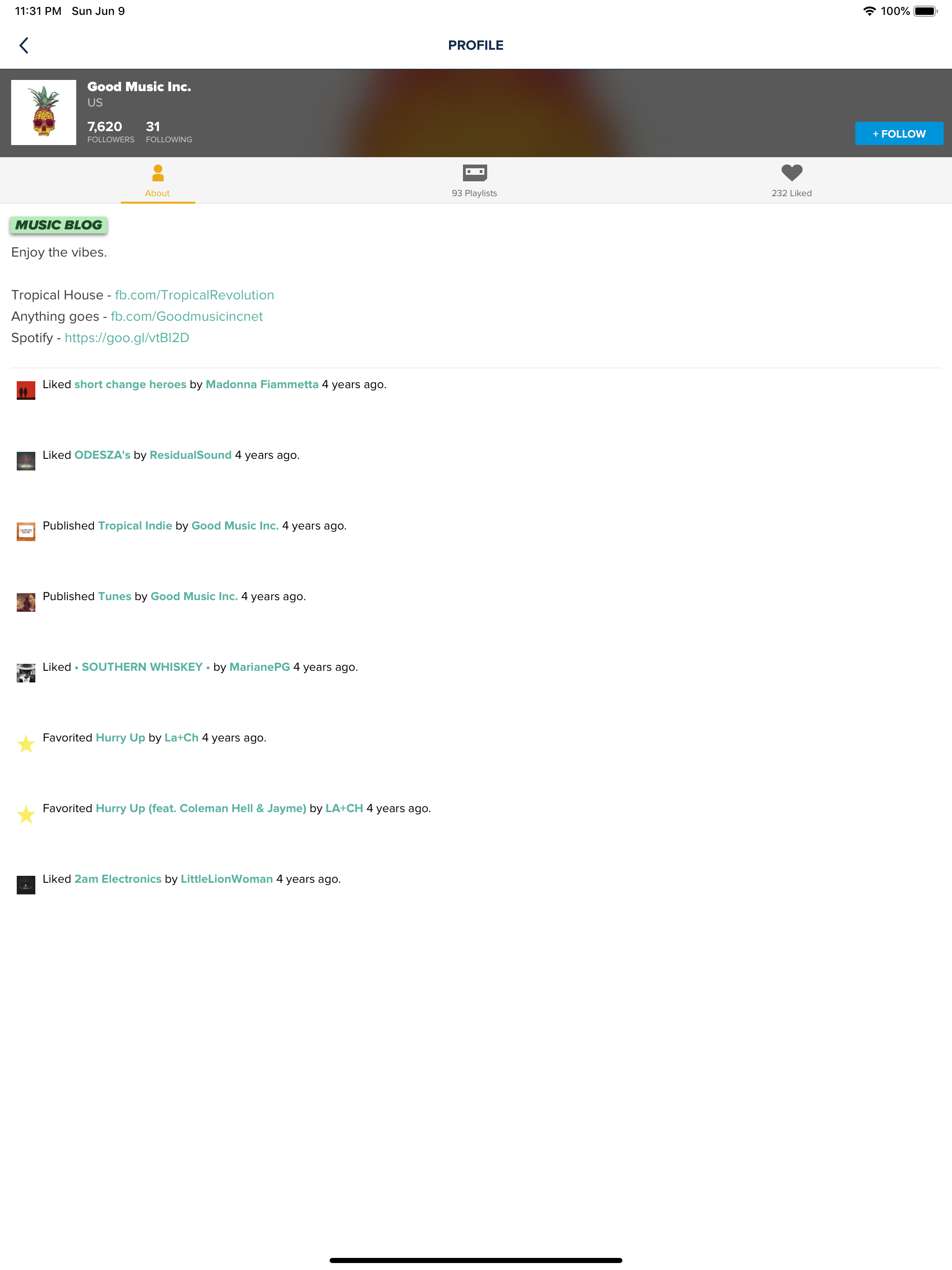This screenshot has width=952, height=1270.
Task: Open Hurry Up track by La+Ch
Action: click(x=120, y=737)
